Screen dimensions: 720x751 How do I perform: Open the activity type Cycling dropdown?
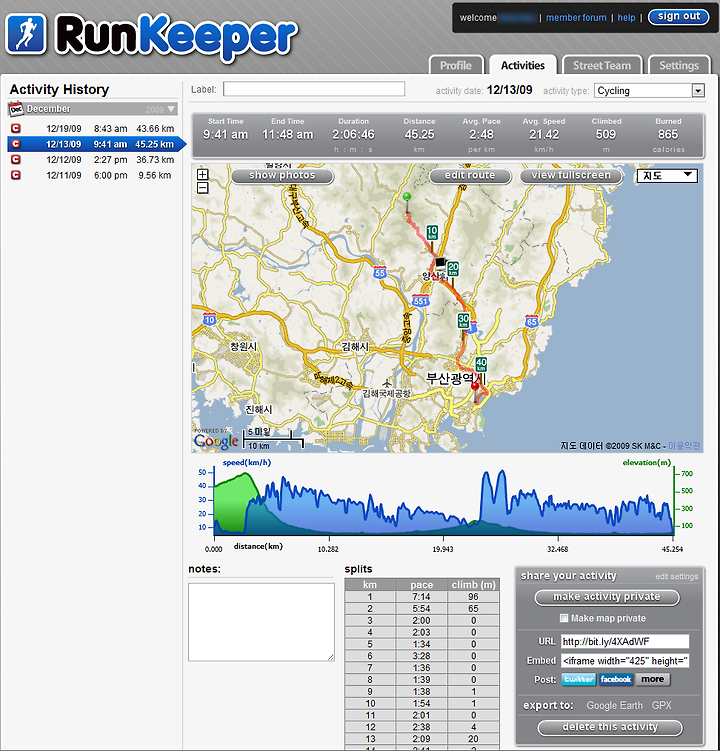point(650,91)
